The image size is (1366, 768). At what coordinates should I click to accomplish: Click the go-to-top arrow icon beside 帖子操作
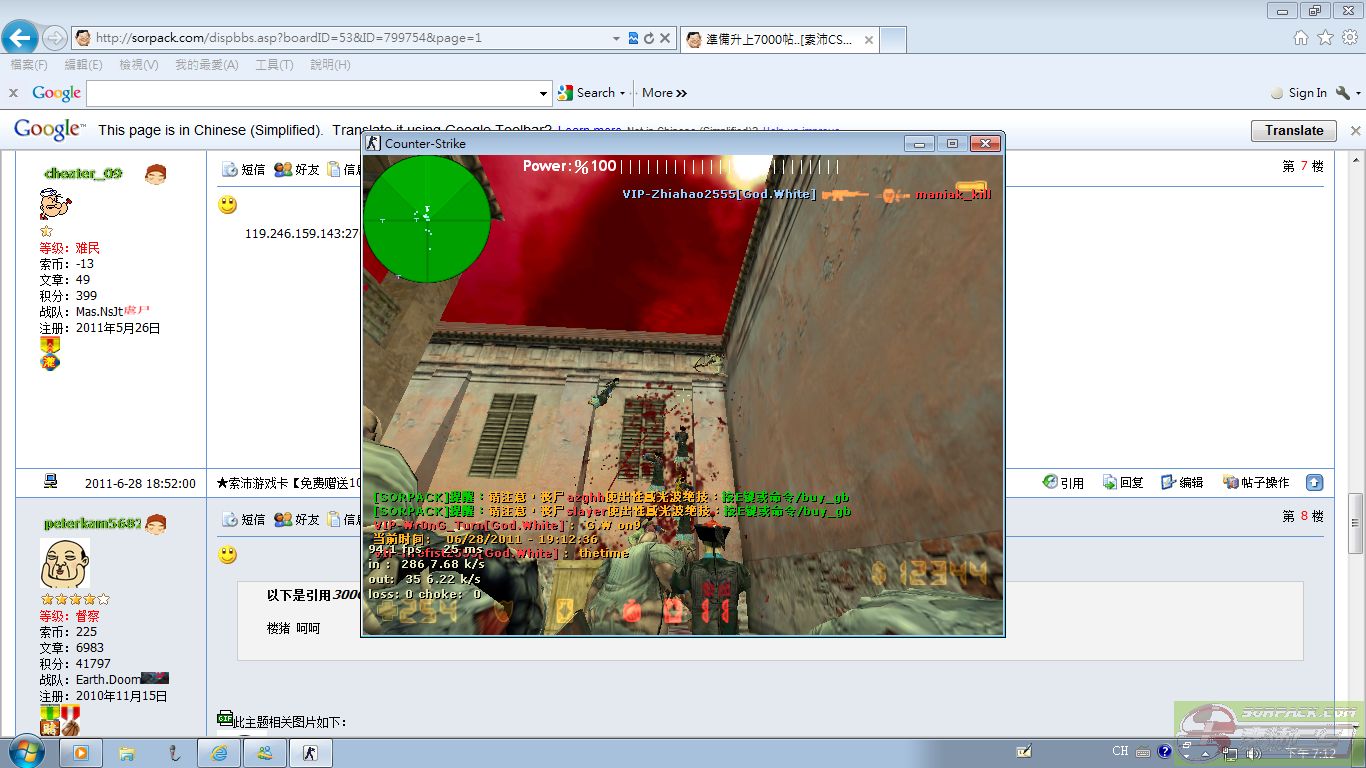pyautogui.click(x=1314, y=482)
